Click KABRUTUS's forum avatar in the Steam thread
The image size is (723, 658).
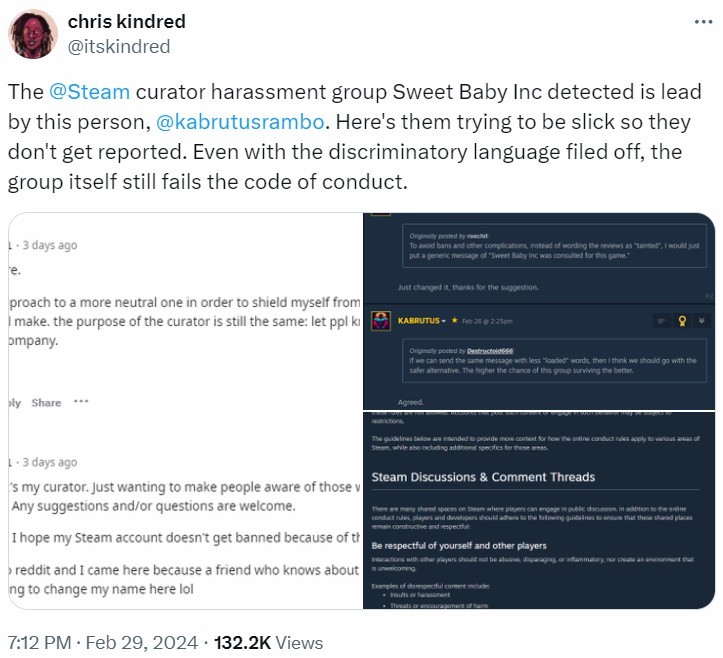coord(381,321)
